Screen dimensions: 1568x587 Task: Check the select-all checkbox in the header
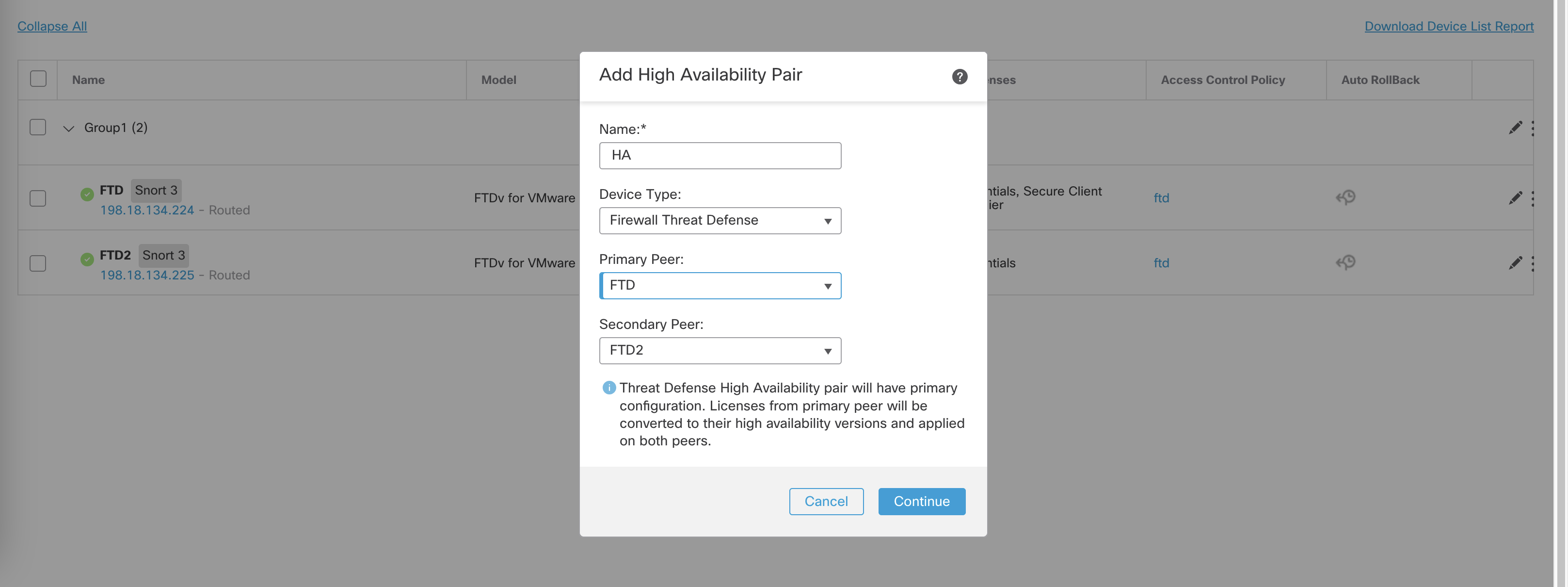point(38,79)
